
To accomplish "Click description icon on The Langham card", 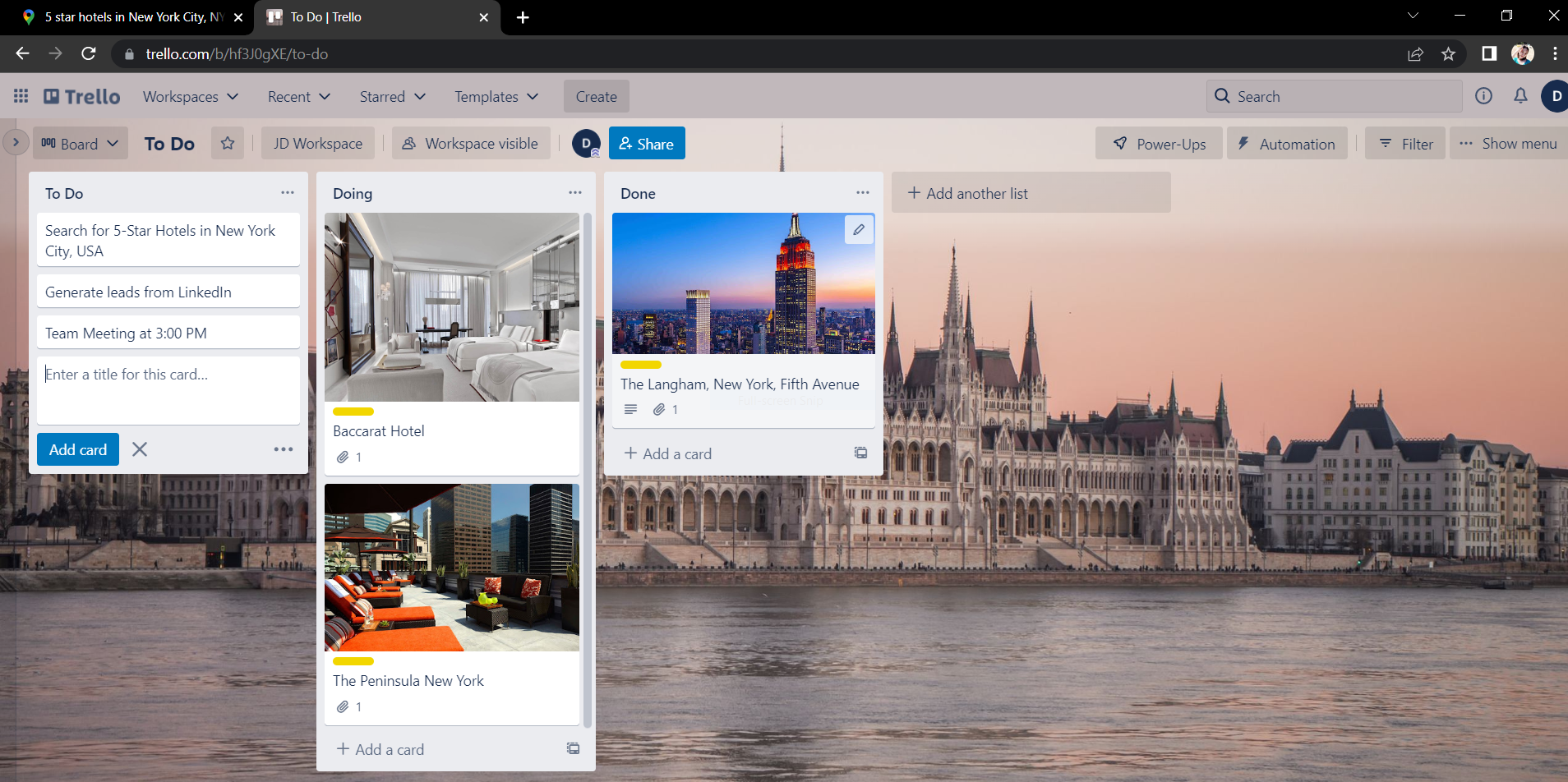I will coord(630,409).
